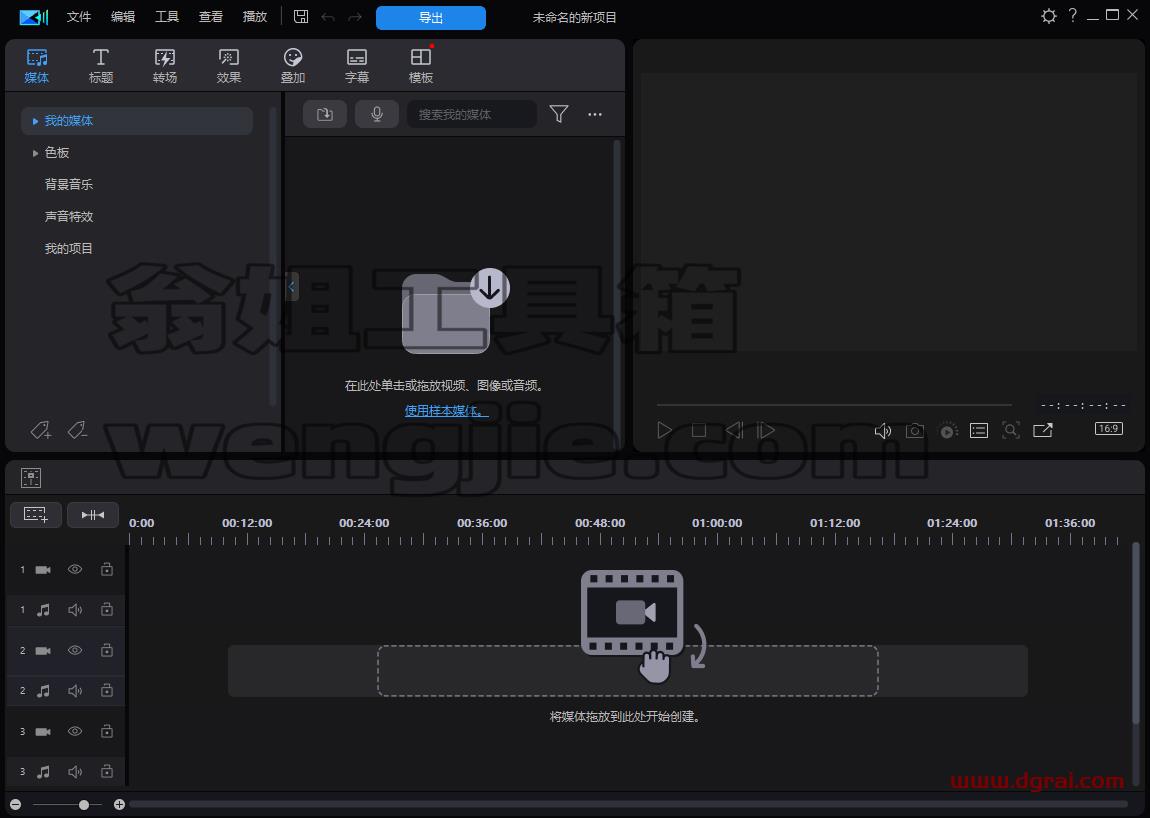Click the add tag icon
The image size is (1150, 818).
41,430
